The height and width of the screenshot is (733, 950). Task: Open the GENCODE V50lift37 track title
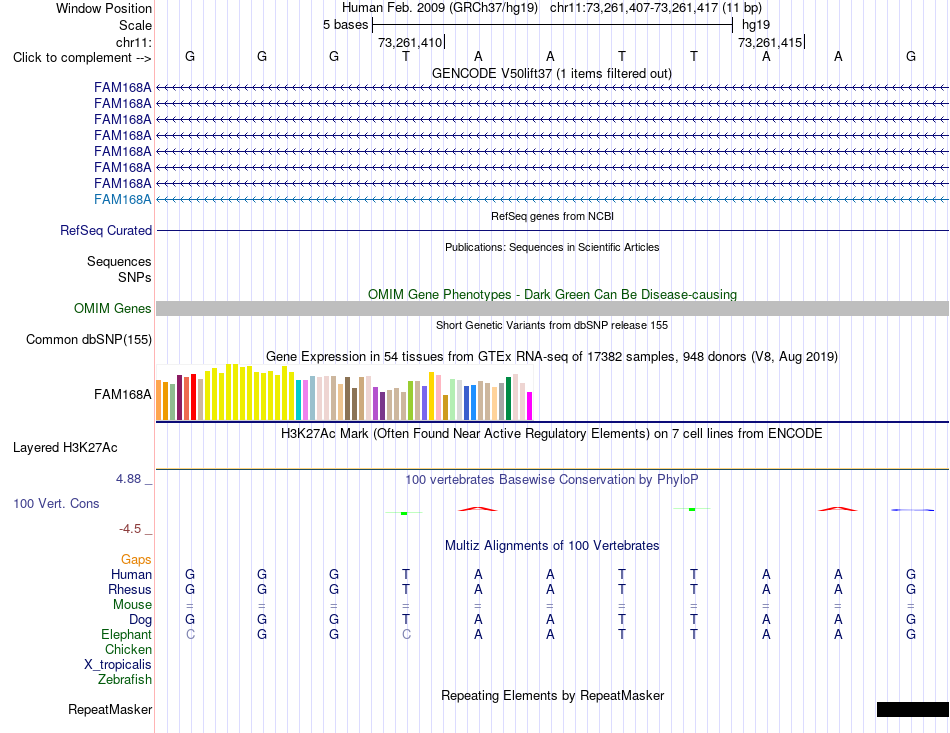click(552, 73)
